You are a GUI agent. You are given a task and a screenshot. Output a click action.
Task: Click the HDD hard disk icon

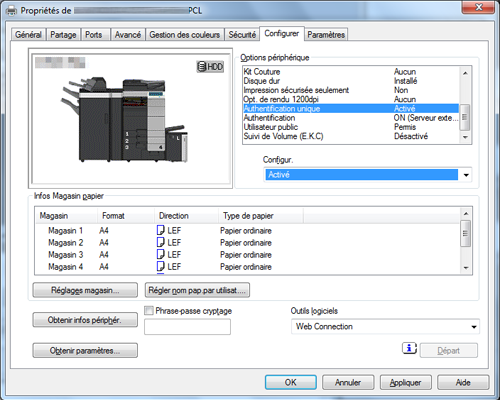click(210, 67)
